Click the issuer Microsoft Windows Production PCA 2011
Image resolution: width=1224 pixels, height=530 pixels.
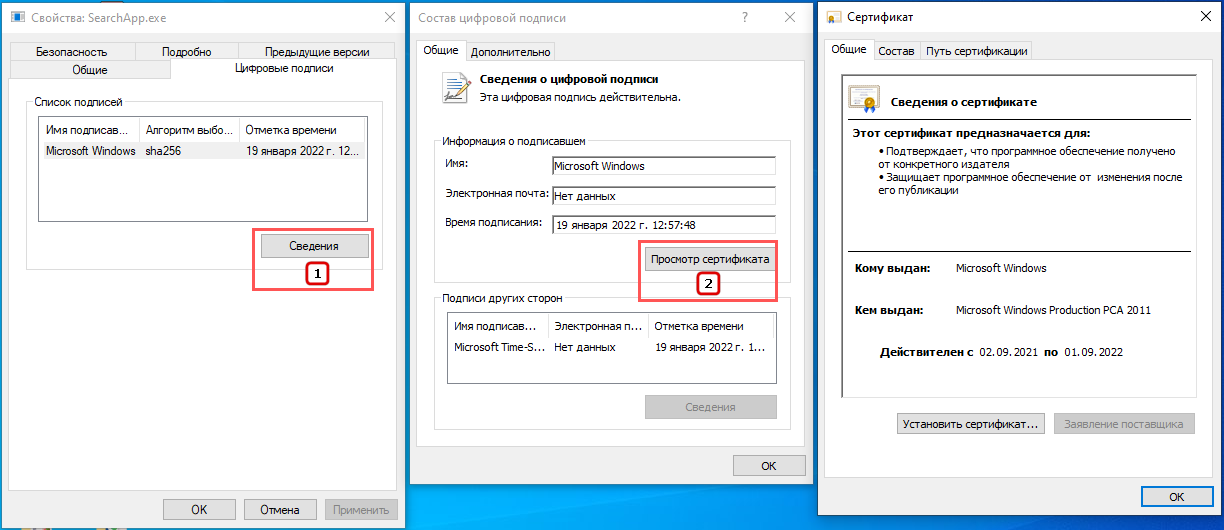tap(1053, 310)
